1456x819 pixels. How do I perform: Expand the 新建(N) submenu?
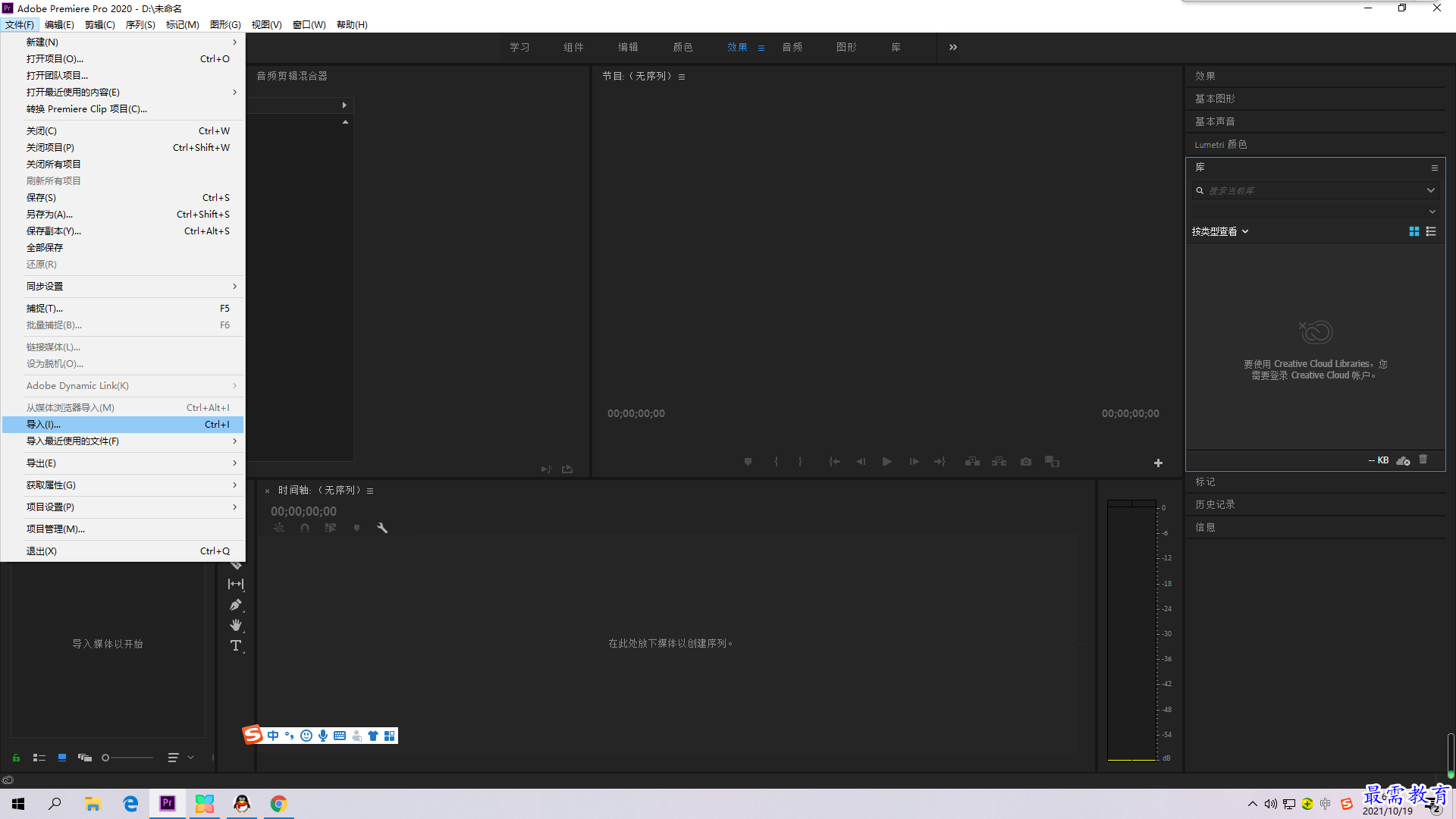[x=123, y=42]
